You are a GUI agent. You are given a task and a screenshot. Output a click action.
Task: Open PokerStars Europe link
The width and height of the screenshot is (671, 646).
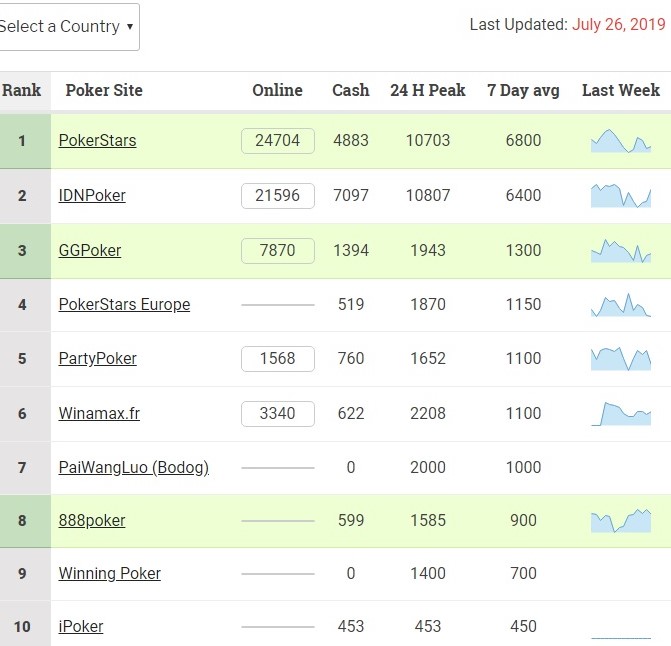(124, 305)
